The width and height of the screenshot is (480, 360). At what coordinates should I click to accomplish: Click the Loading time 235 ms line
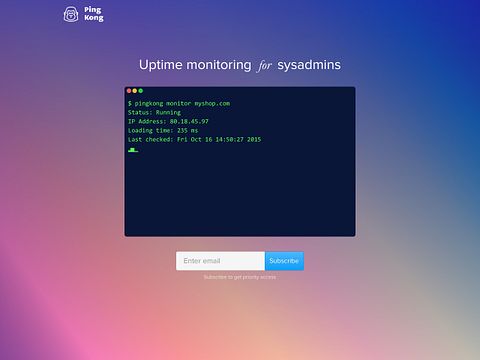pos(163,130)
